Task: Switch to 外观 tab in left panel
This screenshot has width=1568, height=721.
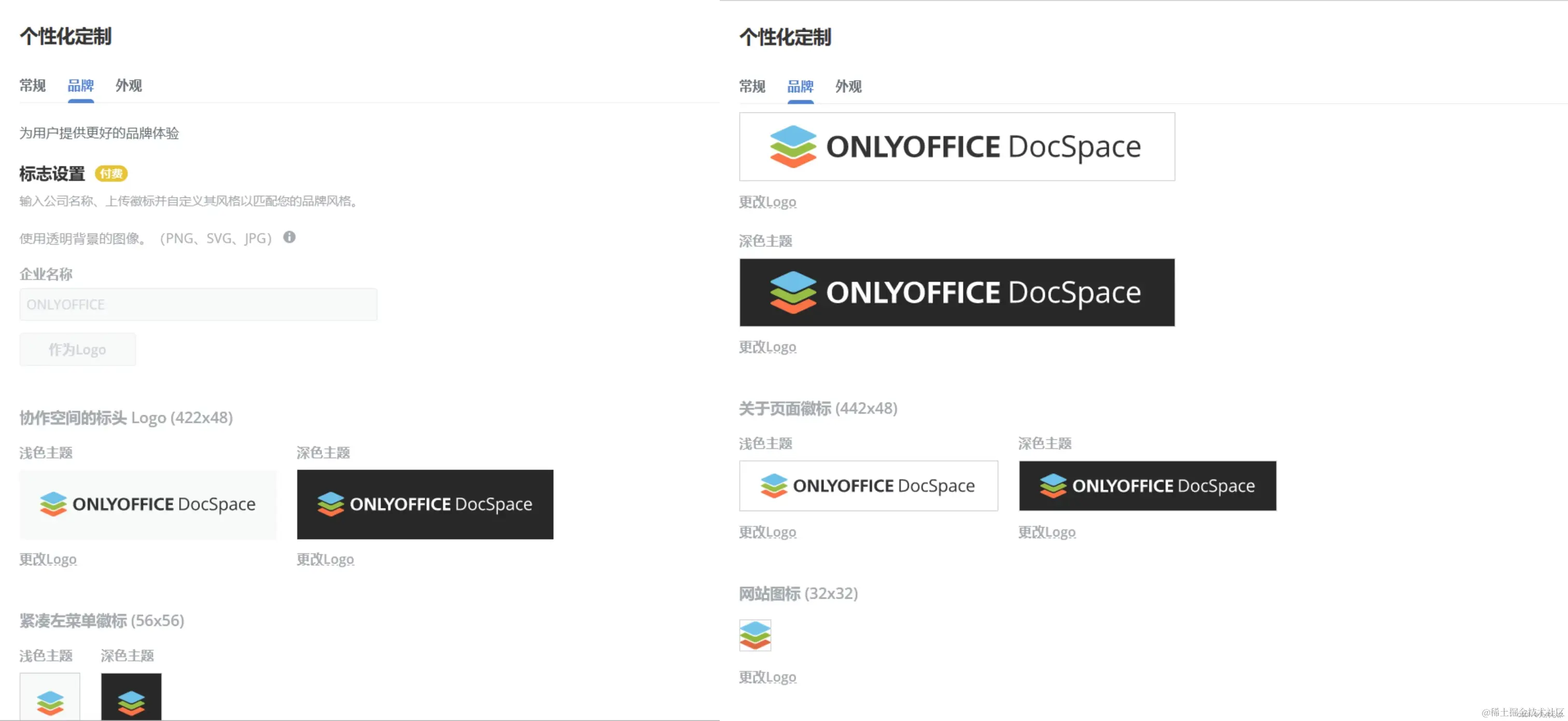Action: point(129,86)
